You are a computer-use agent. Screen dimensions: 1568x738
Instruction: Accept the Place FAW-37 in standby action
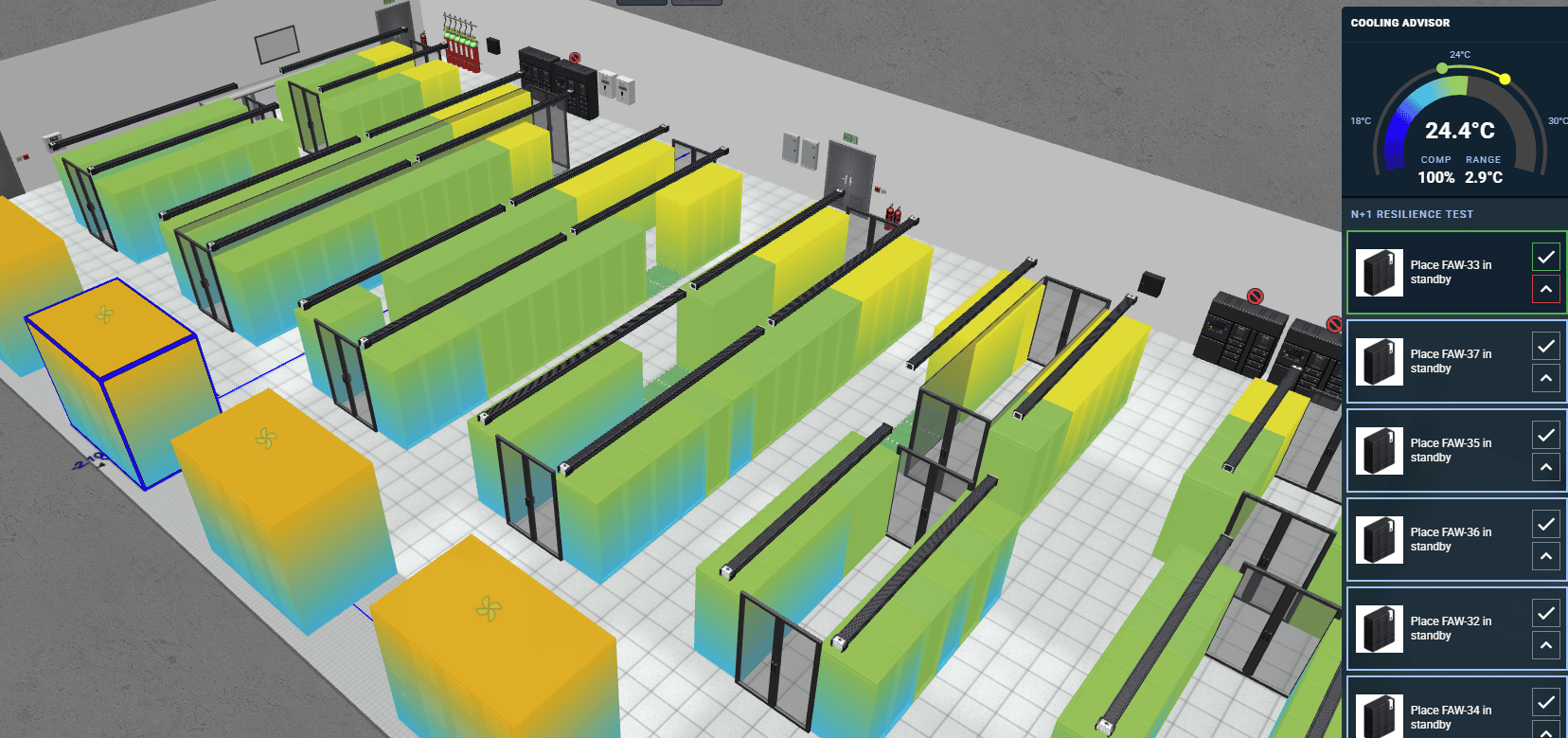tap(1545, 346)
